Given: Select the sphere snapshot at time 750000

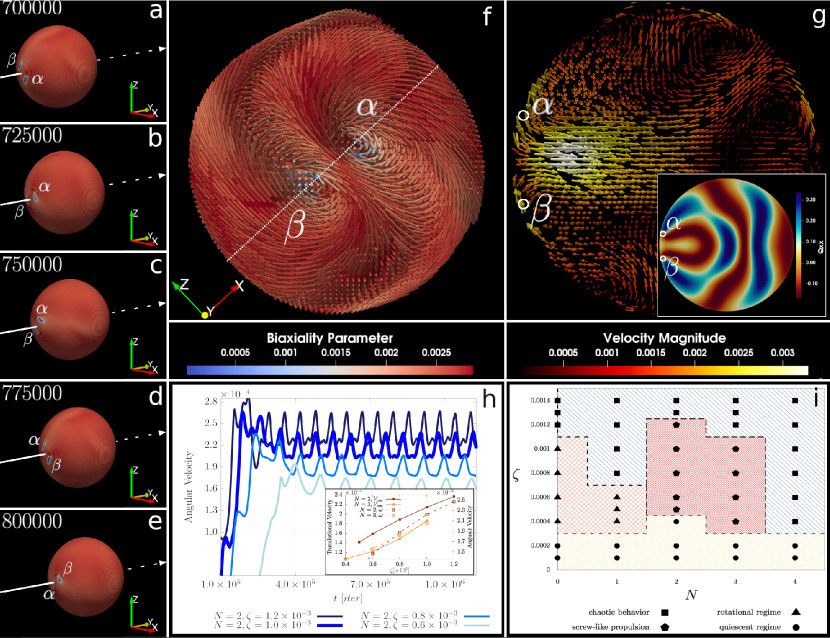Looking at the screenshot, I should coord(69,320).
